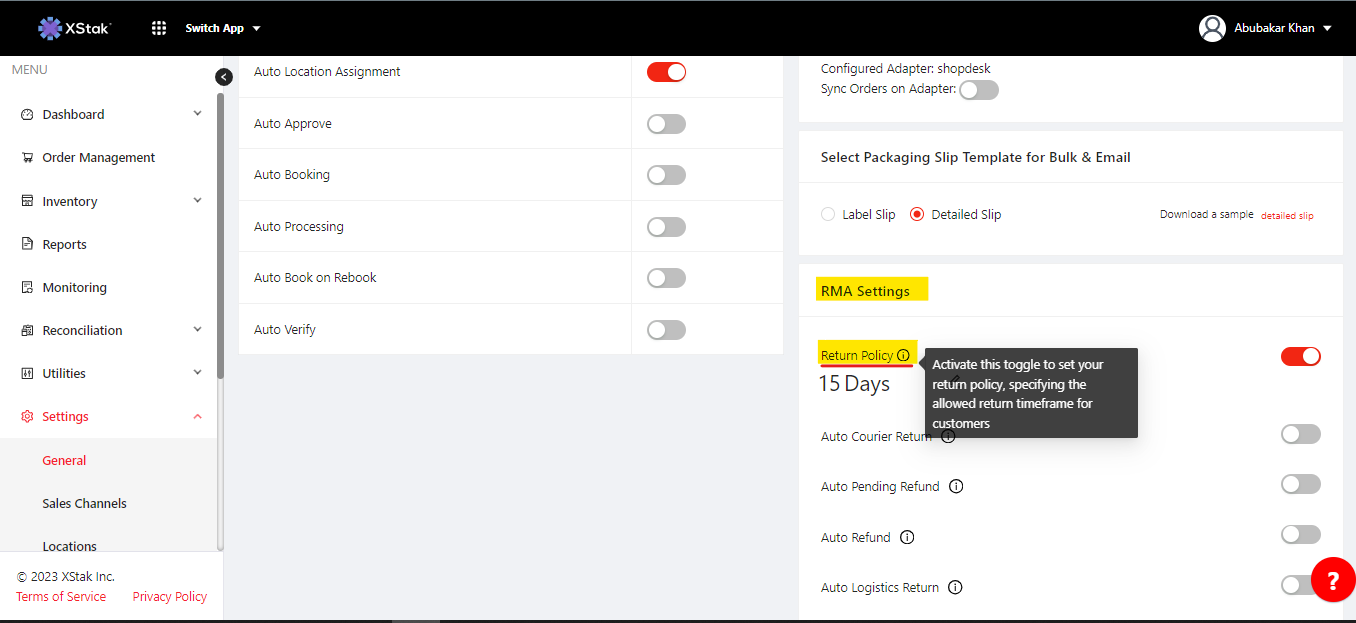Select the Label Slip radio option
This screenshot has height=623, width=1356.
pyautogui.click(x=828, y=215)
